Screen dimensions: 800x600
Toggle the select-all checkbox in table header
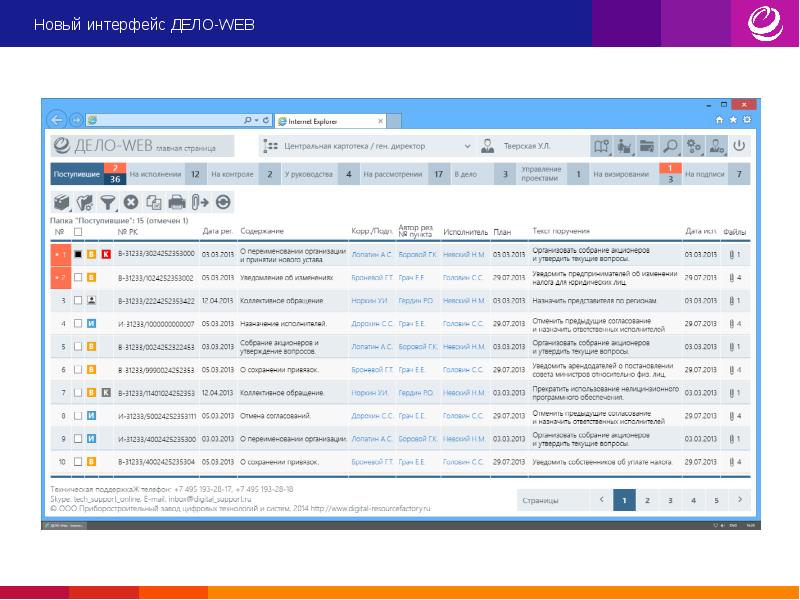point(79,232)
